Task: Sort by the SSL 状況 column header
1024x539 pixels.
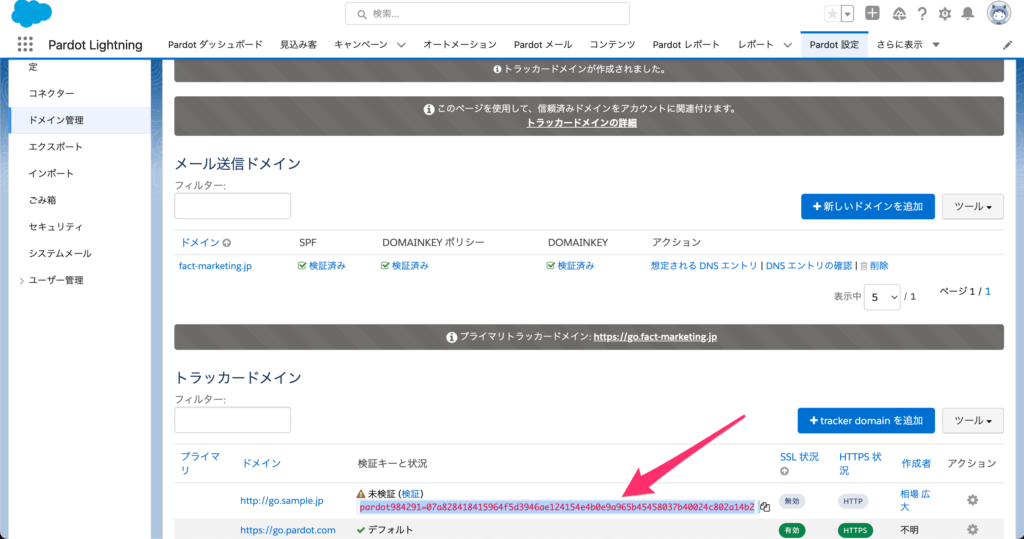Action: tap(799, 457)
